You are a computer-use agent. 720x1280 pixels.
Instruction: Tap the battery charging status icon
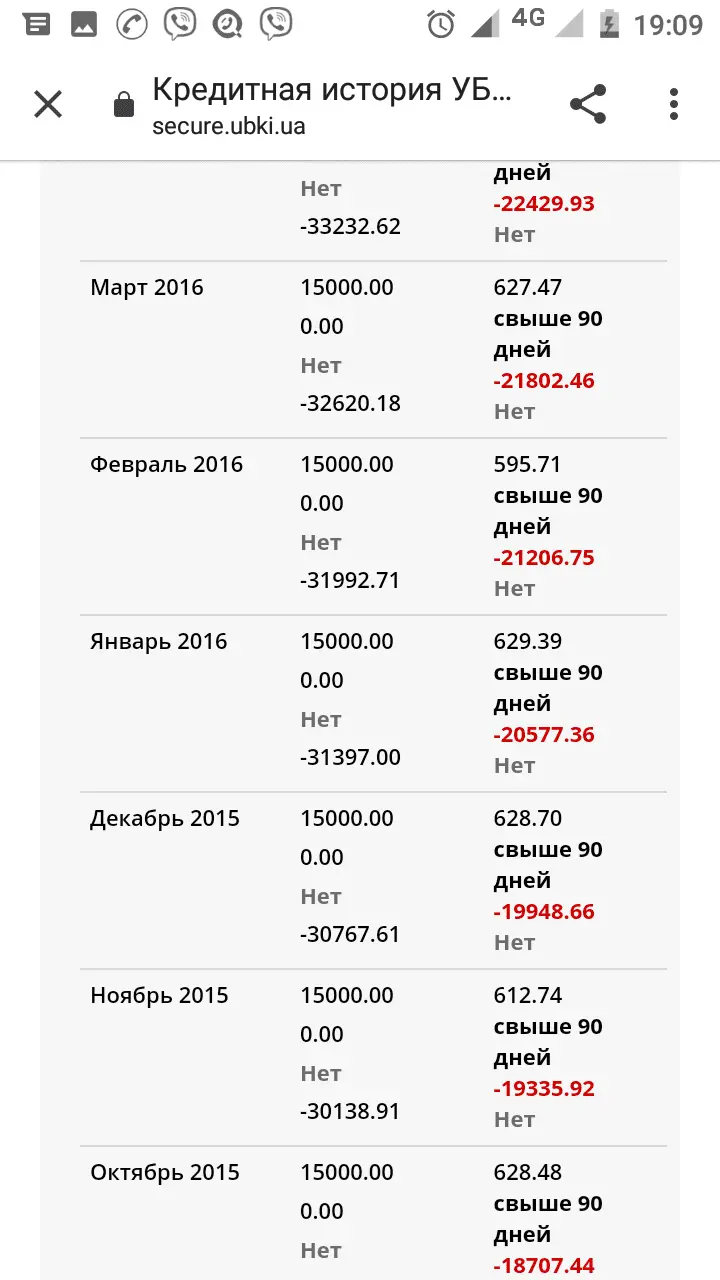tap(608, 24)
